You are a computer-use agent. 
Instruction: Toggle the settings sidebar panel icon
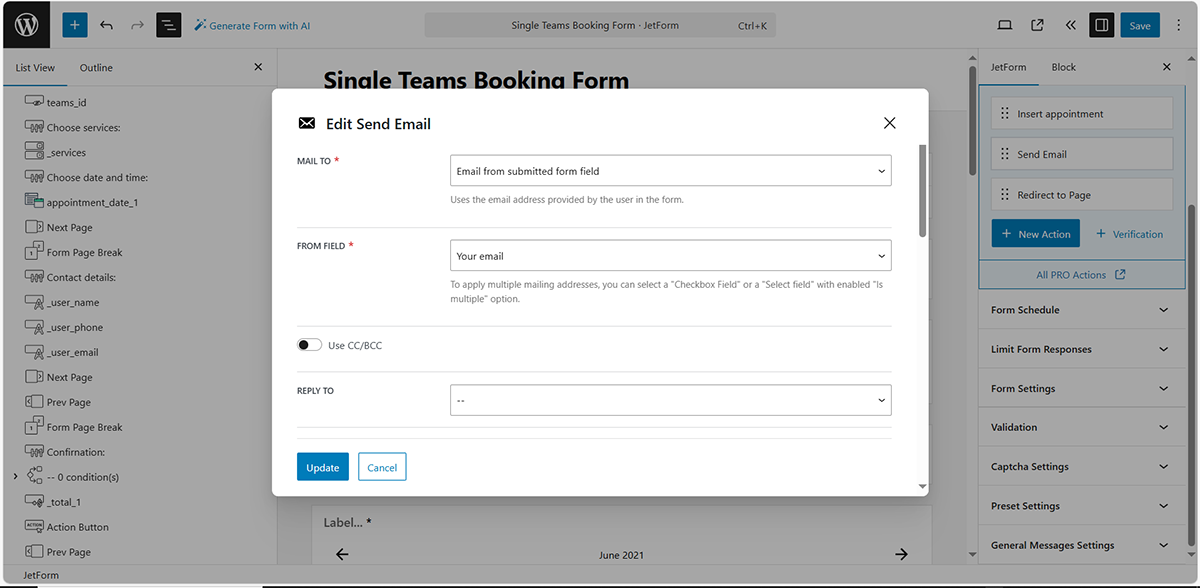coord(1101,25)
